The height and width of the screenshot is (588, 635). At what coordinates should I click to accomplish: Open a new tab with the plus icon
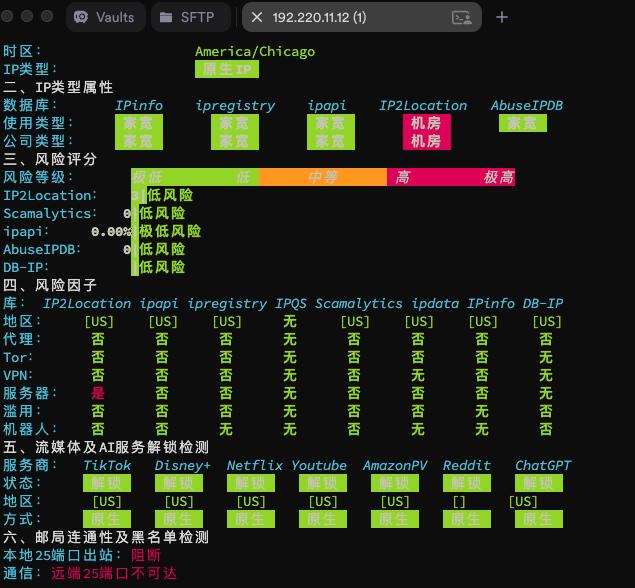coord(502,17)
